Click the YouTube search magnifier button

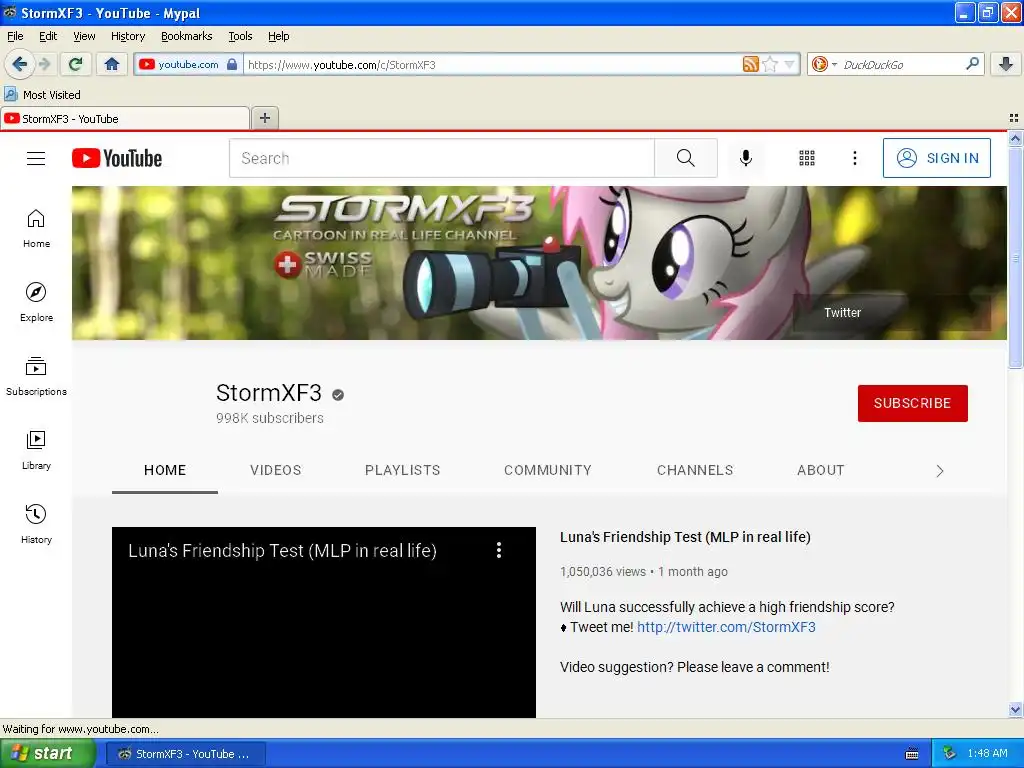click(x=686, y=158)
